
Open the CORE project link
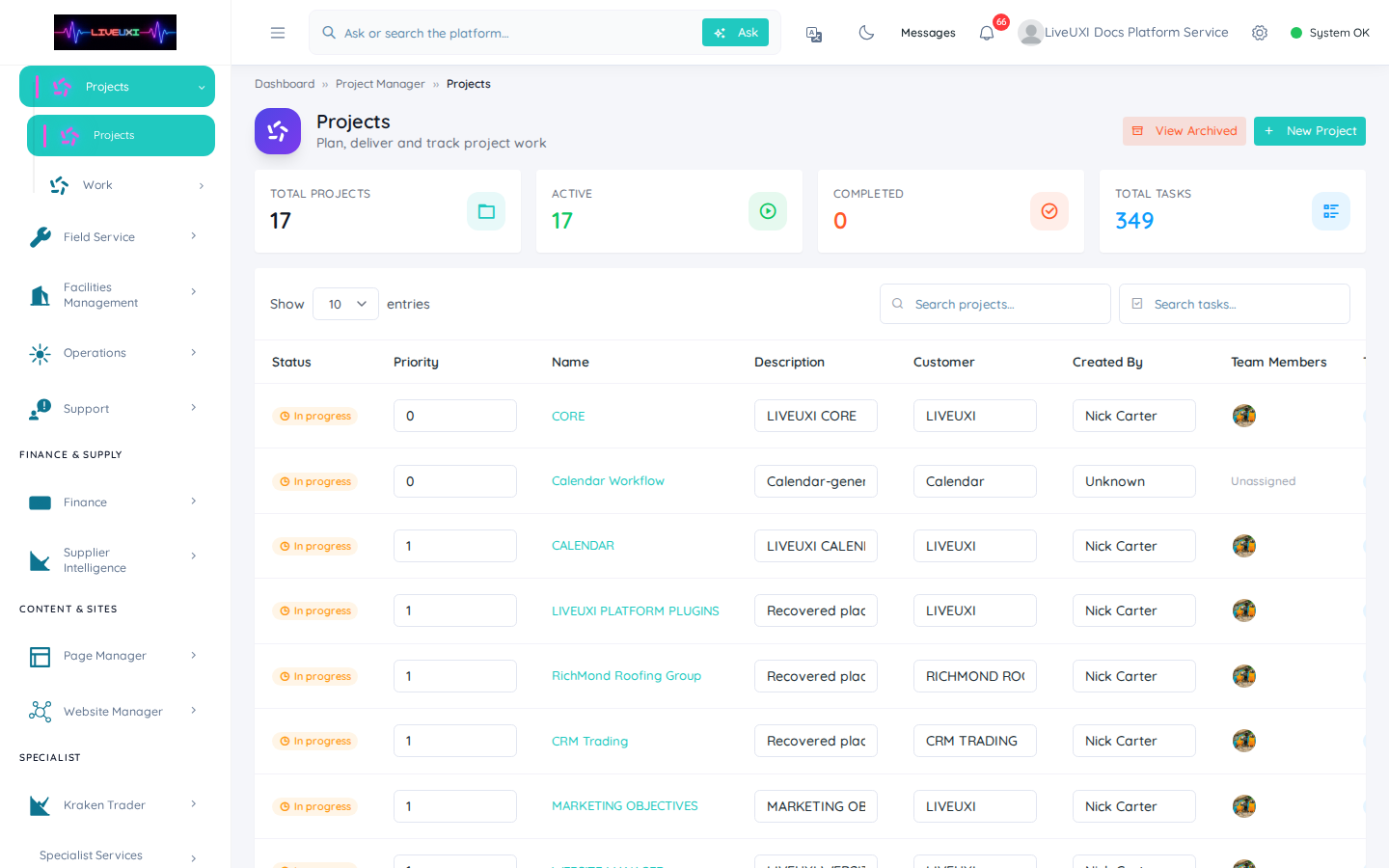click(x=568, y=417)
